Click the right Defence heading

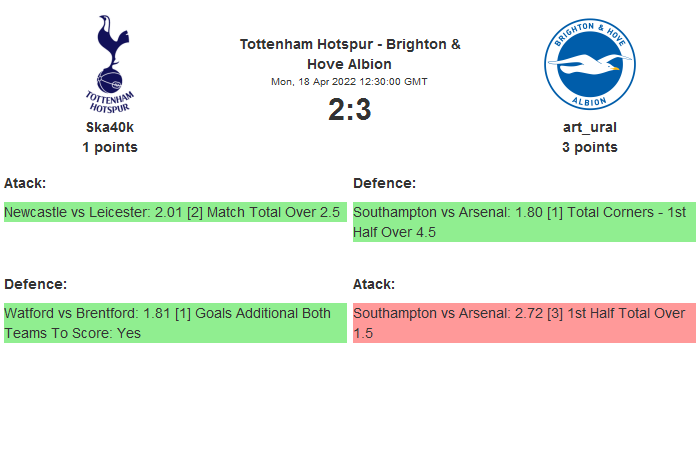[x=384, y=183]
